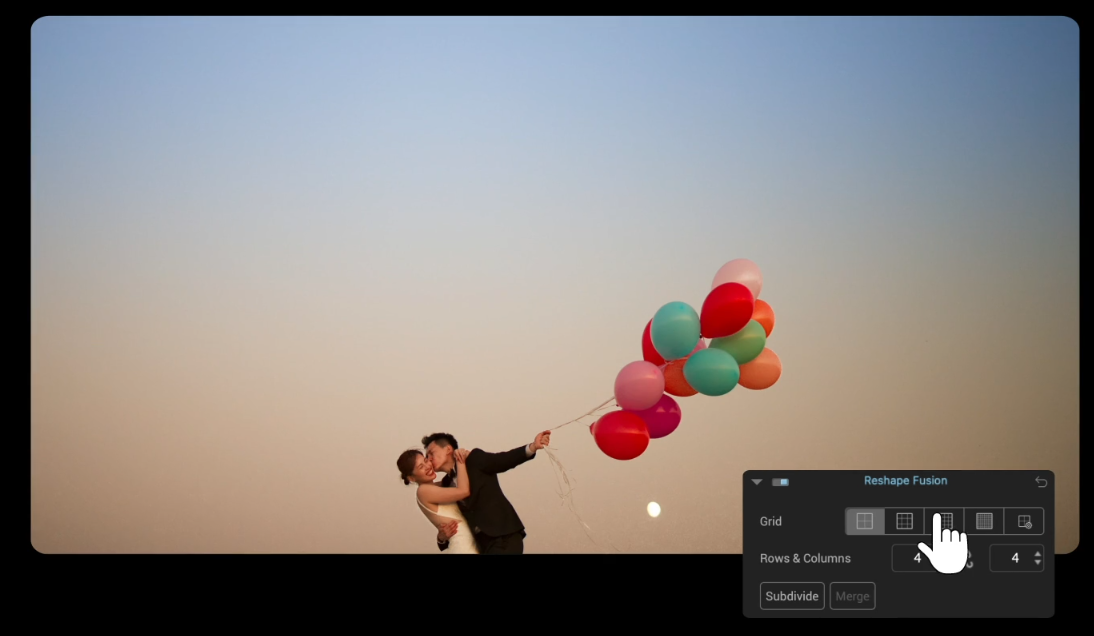1094x636 pixels.
Task: Click the Subdivide button
Action: tap(792, 596)
